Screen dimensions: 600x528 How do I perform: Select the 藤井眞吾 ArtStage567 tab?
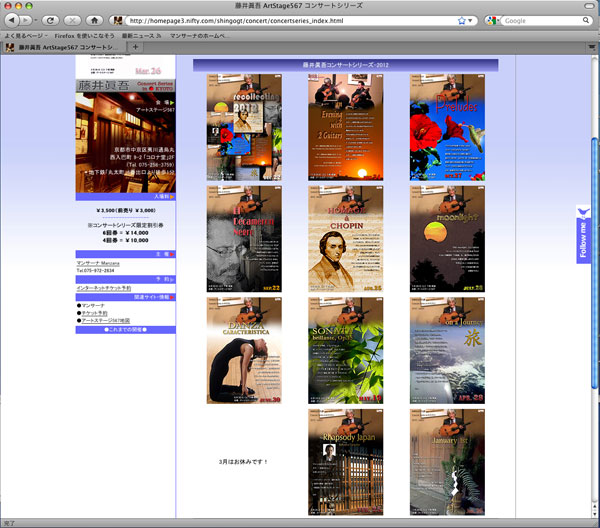click(66, 47)
